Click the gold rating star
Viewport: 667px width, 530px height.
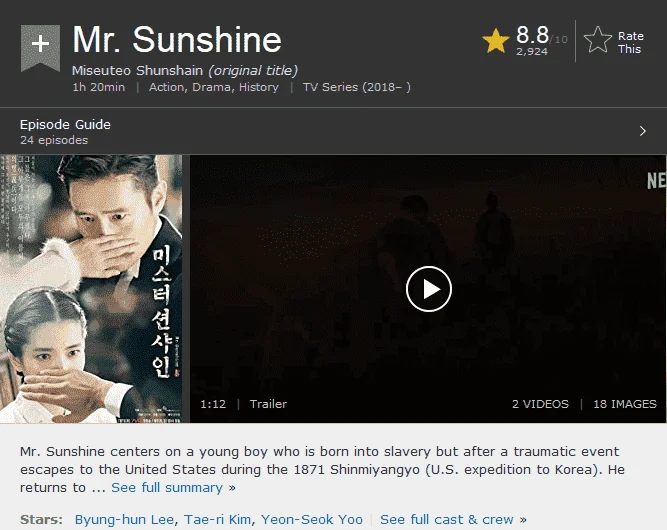496,41
